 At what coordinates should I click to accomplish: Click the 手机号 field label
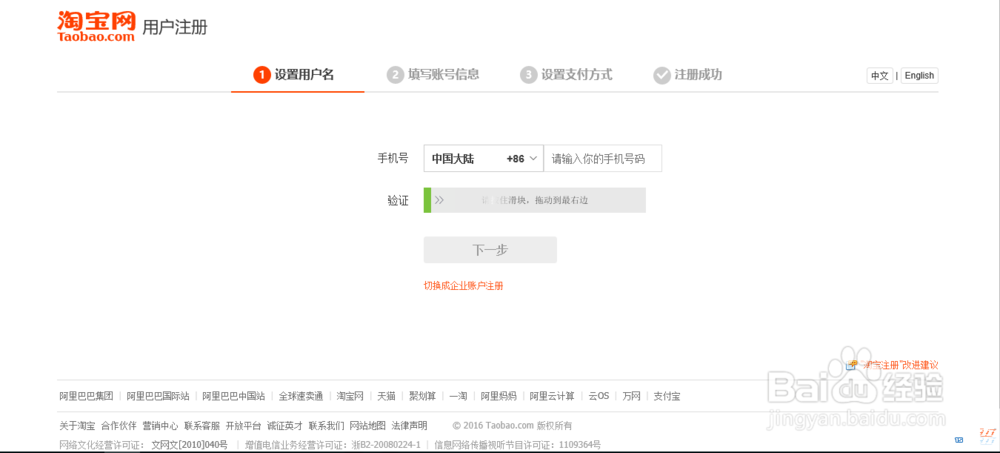393,159
